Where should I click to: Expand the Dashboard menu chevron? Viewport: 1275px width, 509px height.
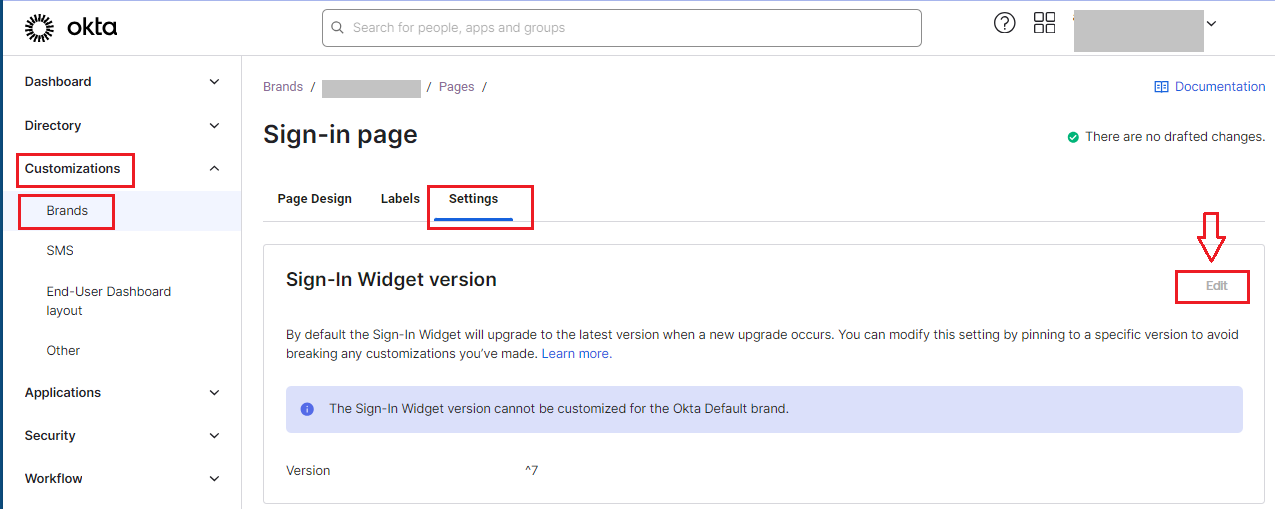pyautogui.click(x=214, y=82)
